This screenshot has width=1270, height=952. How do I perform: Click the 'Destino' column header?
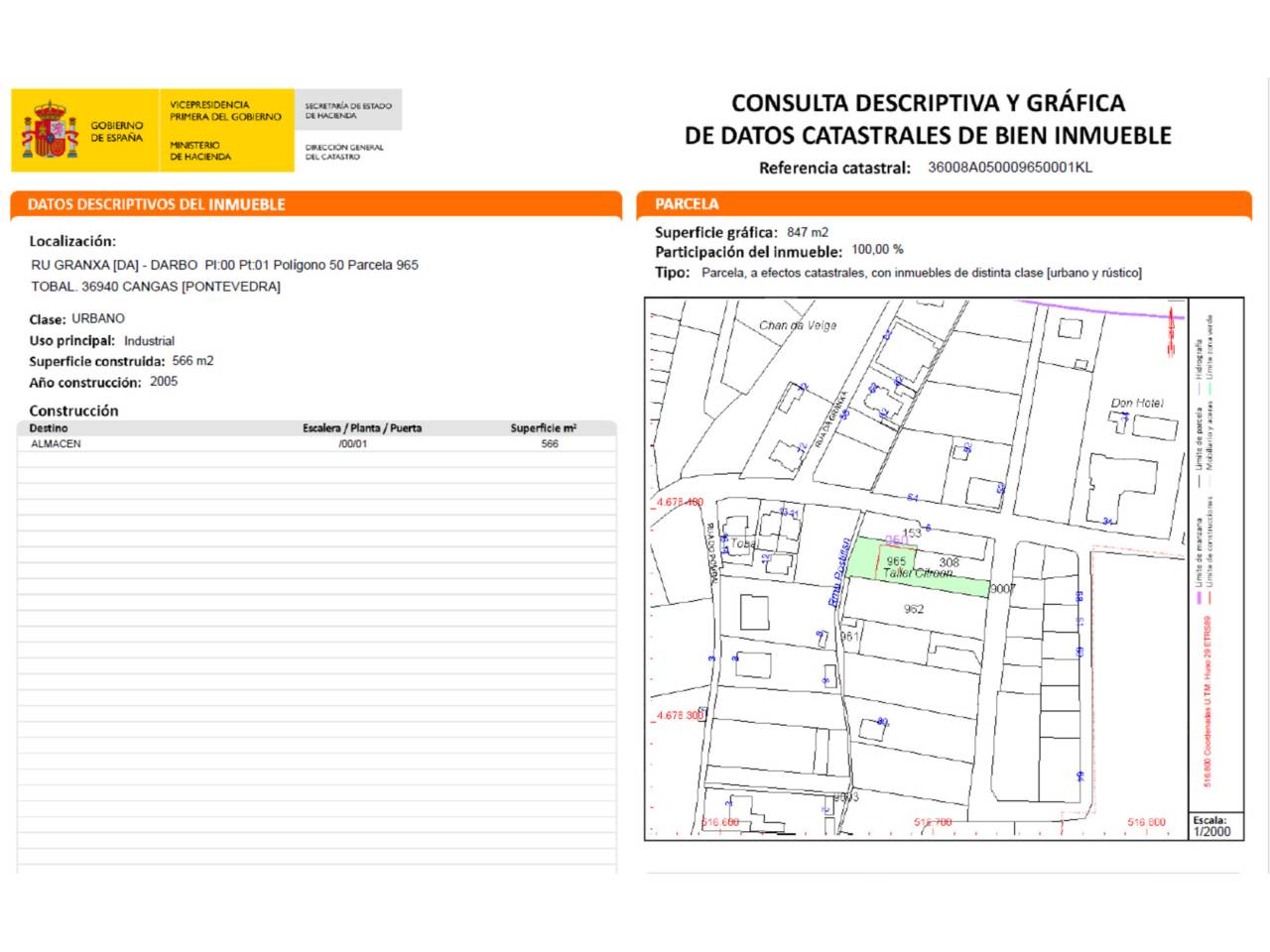[49, 428]
